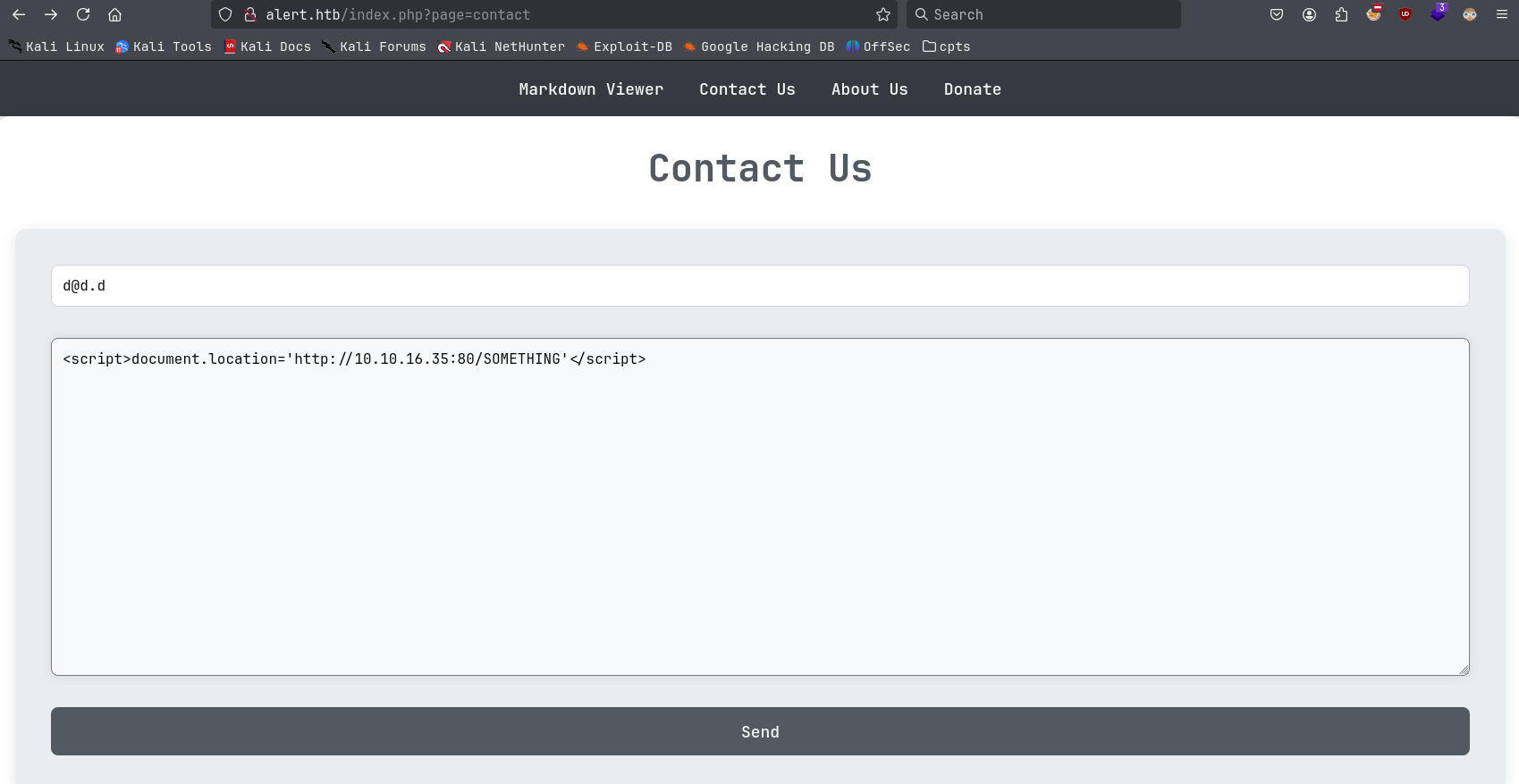
Task: Open the Kali Tools bookmark
Action: click(x=164, y=46)
